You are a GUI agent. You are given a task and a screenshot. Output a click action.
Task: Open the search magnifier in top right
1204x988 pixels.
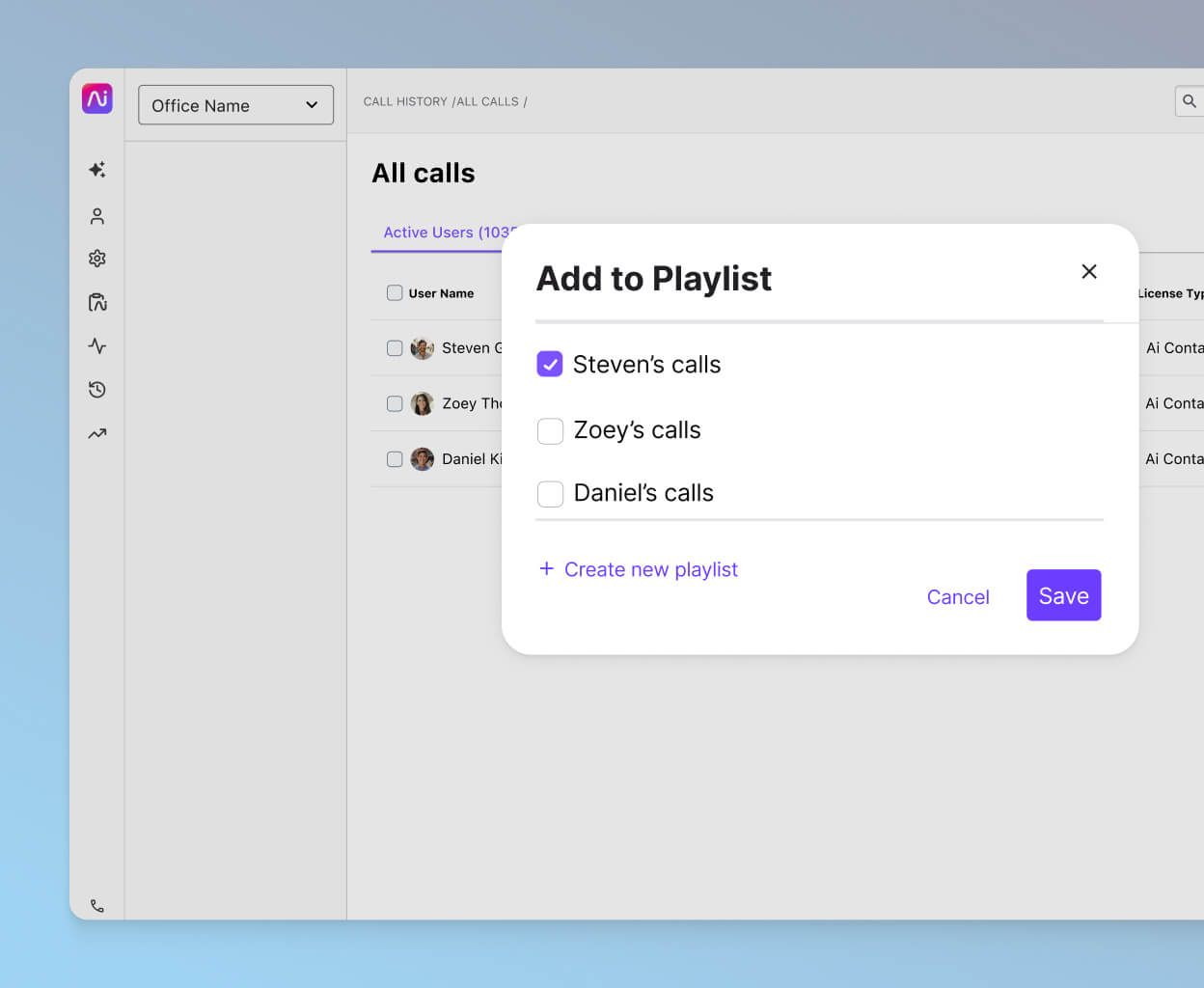(1189, 100)
